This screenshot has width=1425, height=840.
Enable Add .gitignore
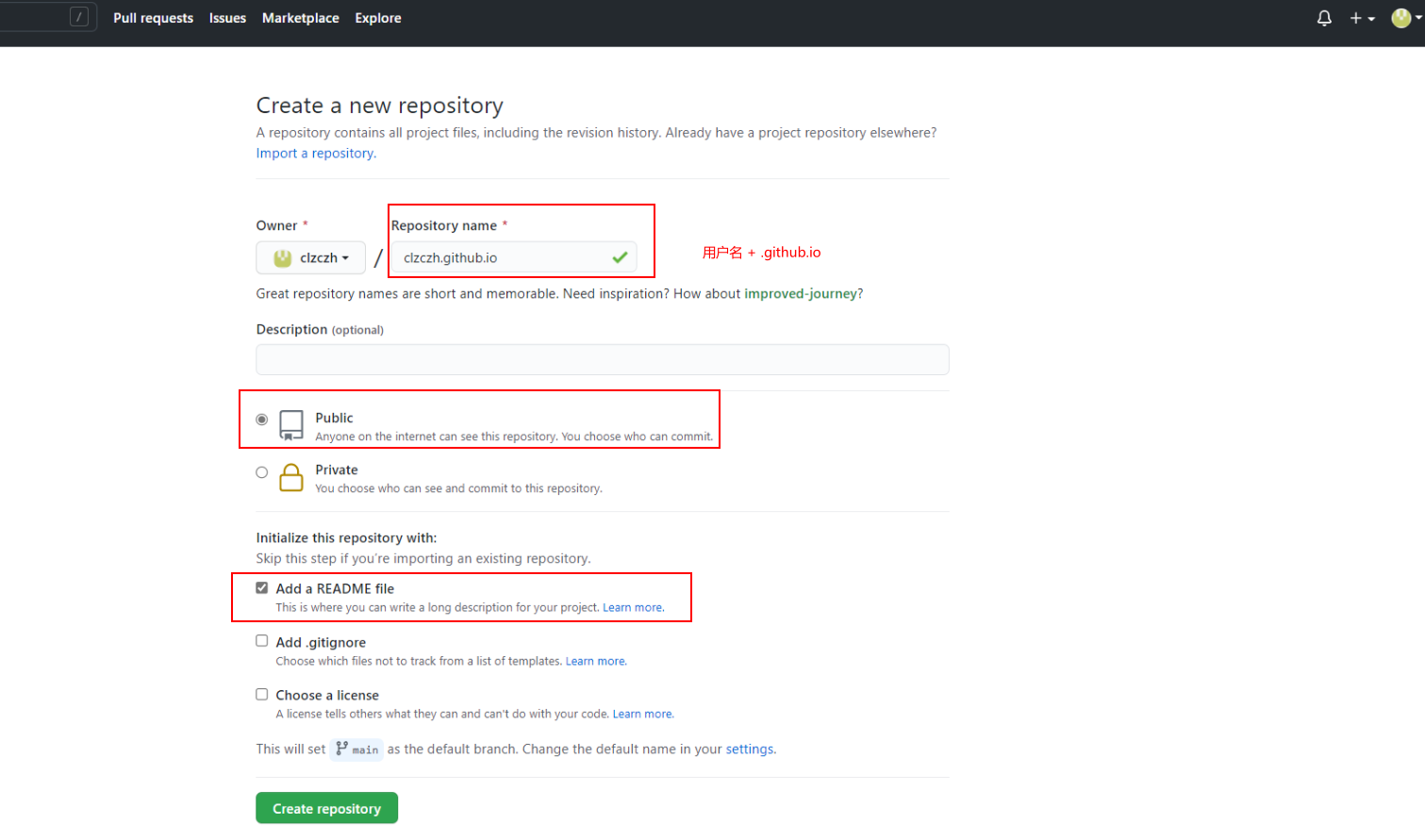tap(261, 640)
